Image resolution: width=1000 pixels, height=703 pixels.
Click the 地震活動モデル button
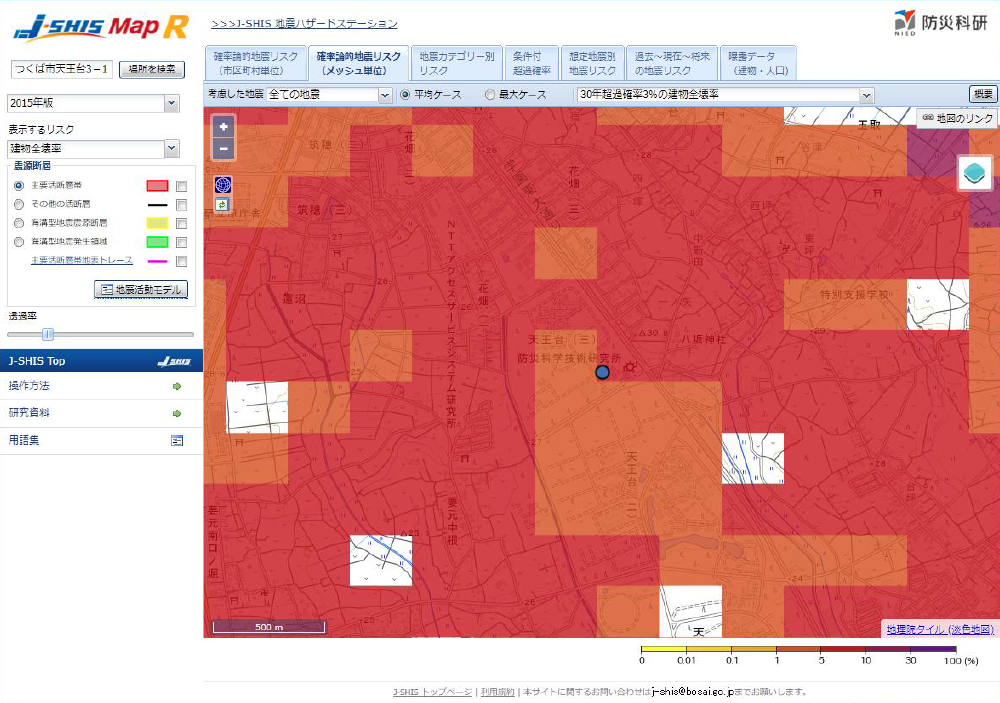(x=141, y=289)
